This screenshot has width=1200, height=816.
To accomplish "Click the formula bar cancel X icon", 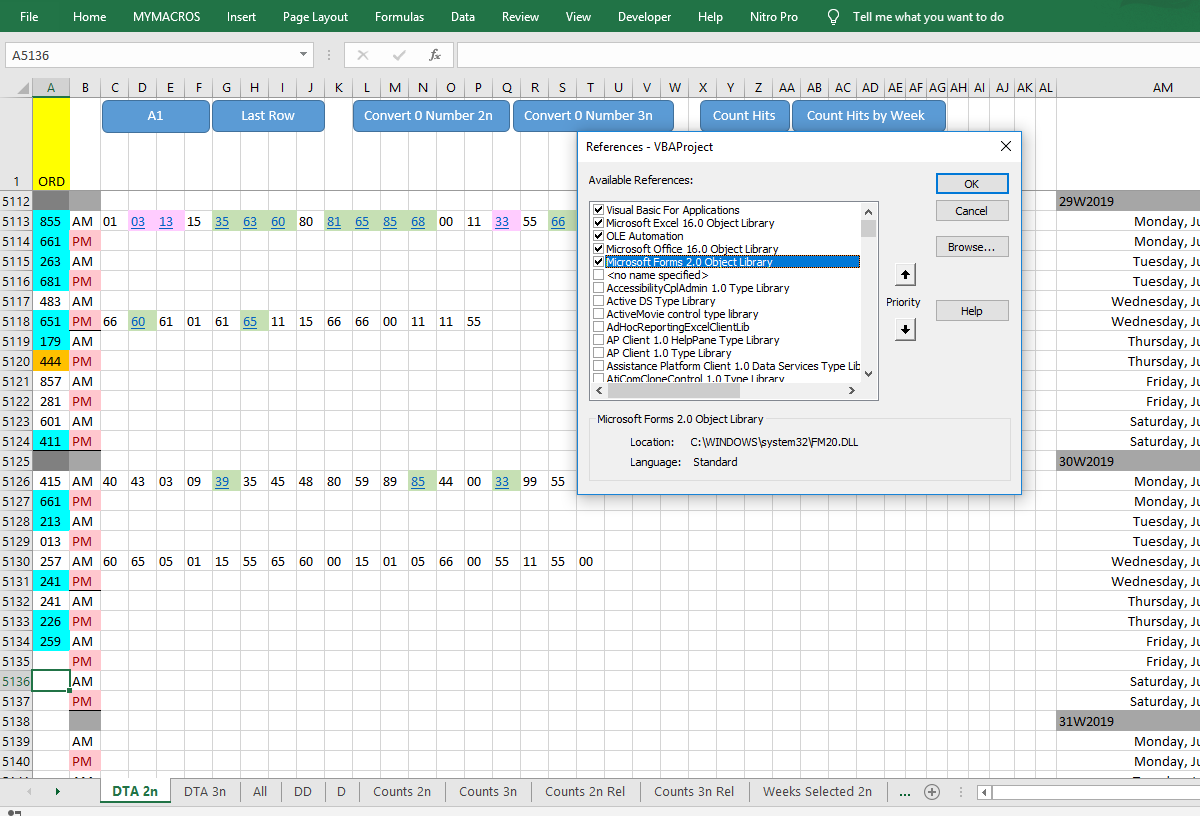I will 363,55.
